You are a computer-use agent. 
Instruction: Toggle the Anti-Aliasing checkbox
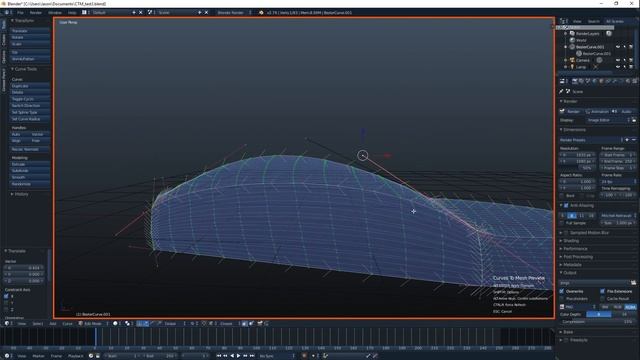pyautogui.click(x=566, y=205)
